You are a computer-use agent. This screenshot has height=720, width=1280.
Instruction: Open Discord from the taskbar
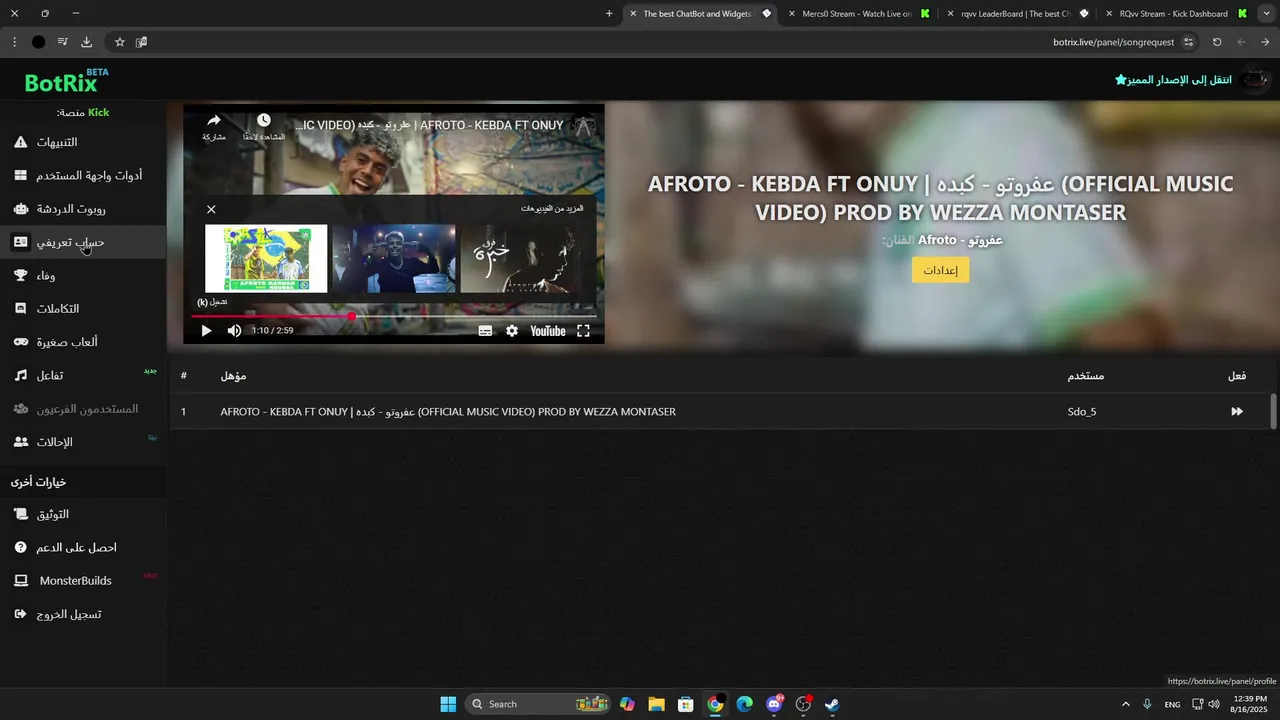(774, 704)
